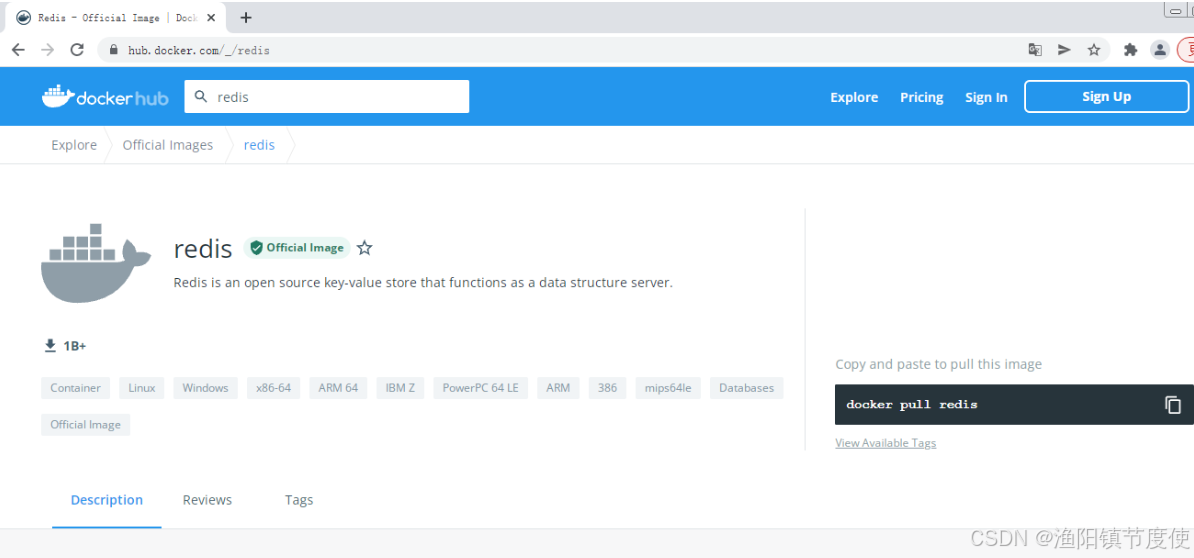This screenshot has width=1194, height=558.
Task: Bookmark this page with star icon
Action: click(x=1094, y=50)
